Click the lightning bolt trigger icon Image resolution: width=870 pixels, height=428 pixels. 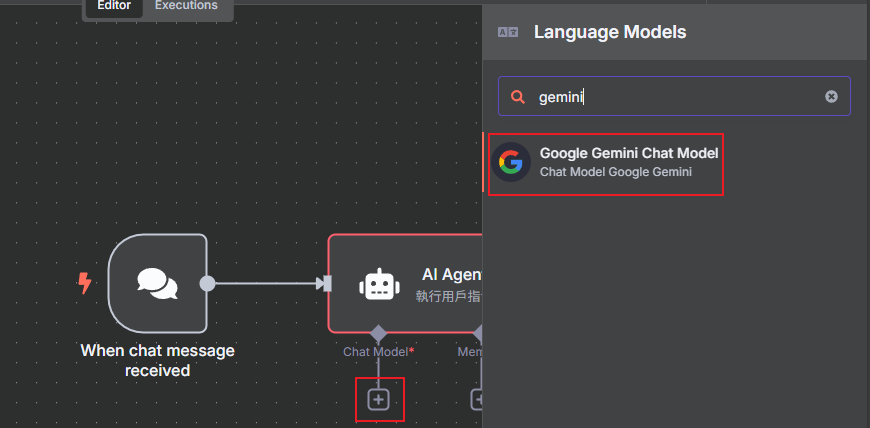(85, 283)
